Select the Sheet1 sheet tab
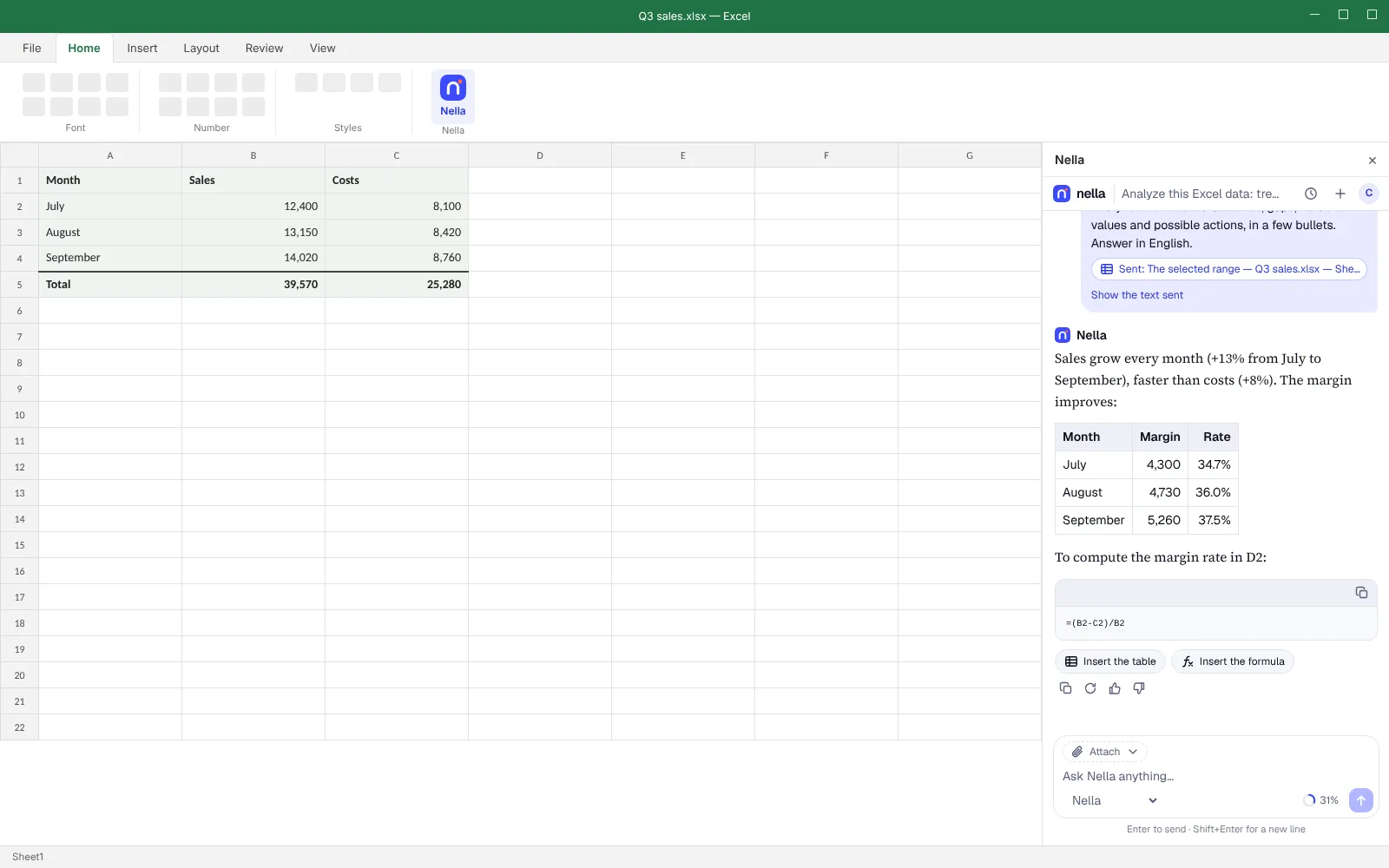 (x=28, y=857)
